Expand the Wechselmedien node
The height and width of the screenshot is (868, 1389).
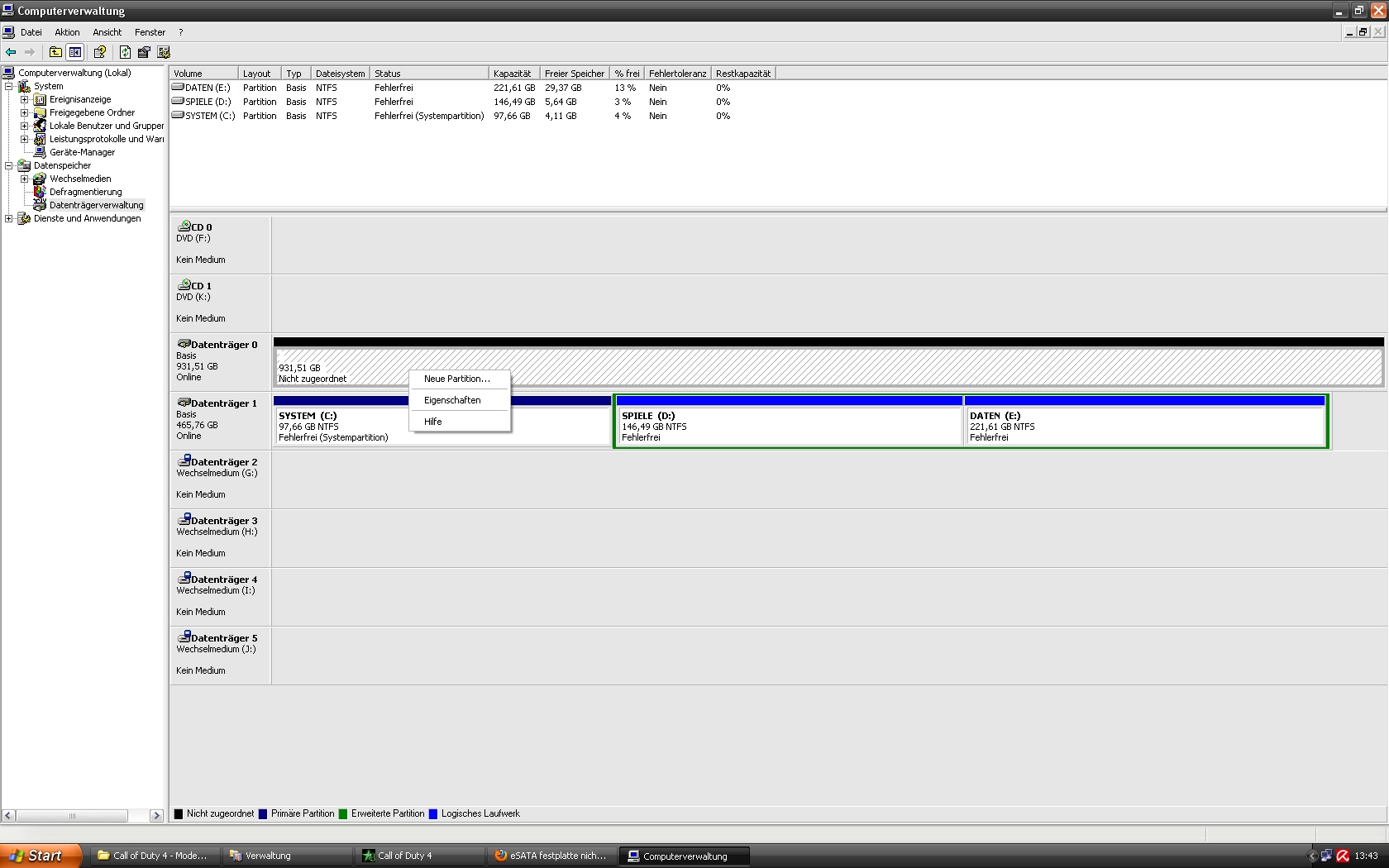(x=25, y=179)
